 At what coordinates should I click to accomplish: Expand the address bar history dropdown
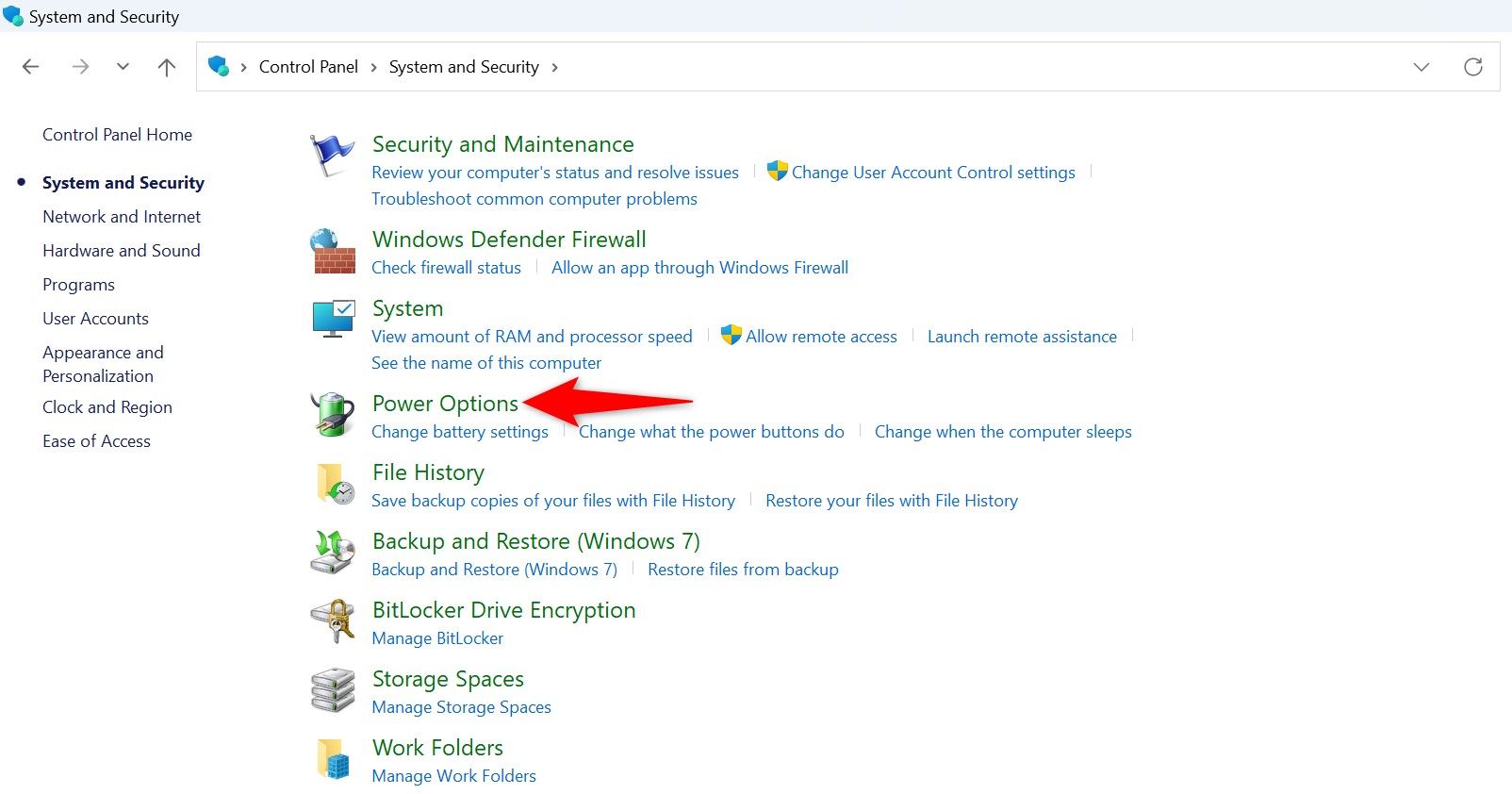tap(1421, 67)
